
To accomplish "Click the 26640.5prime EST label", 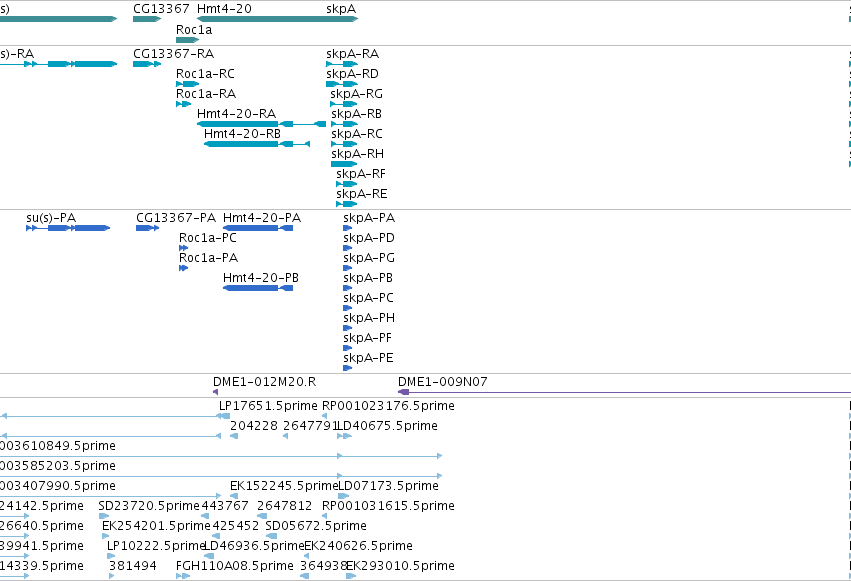I will tap(42, 527).
